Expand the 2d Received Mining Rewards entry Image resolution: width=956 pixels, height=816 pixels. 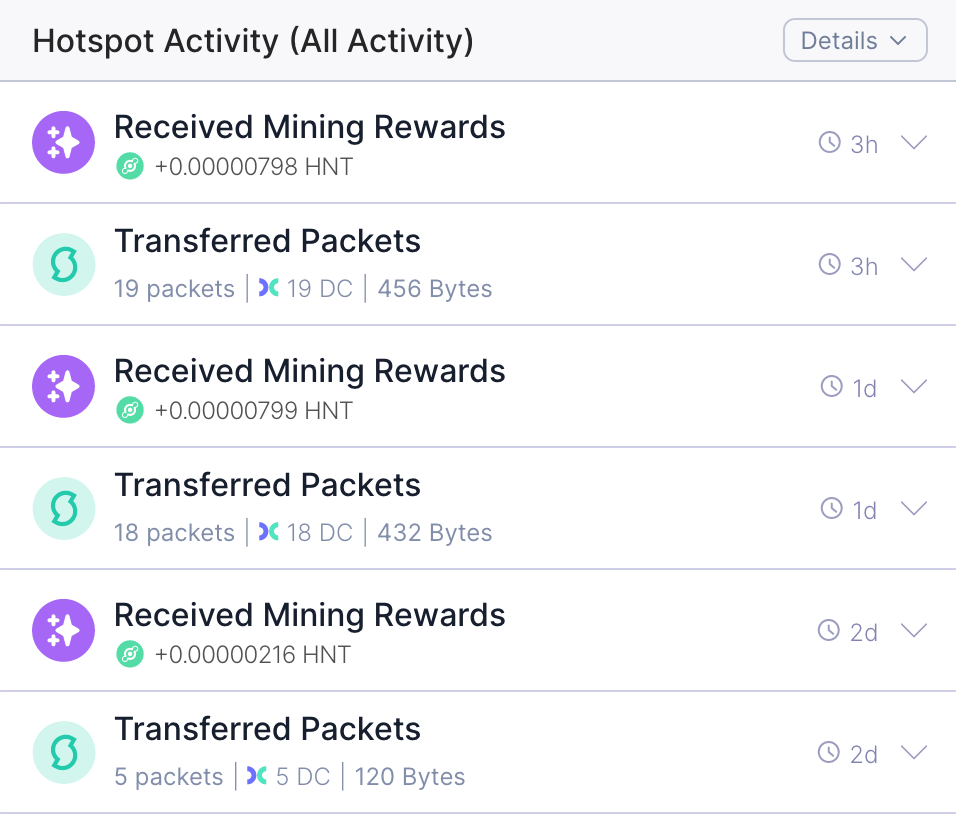[x=914, y=631]
